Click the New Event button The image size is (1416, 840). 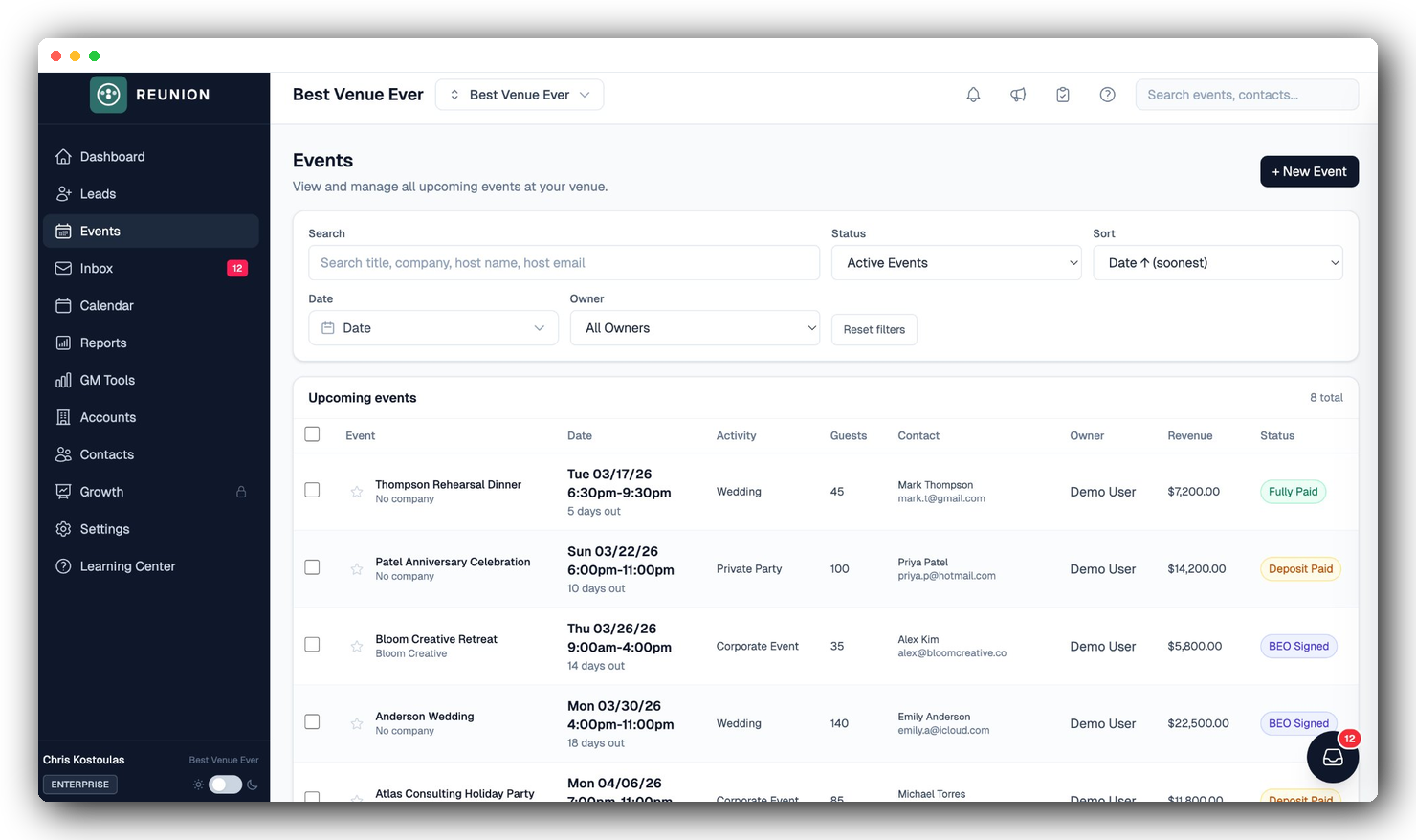point(1309,171)
